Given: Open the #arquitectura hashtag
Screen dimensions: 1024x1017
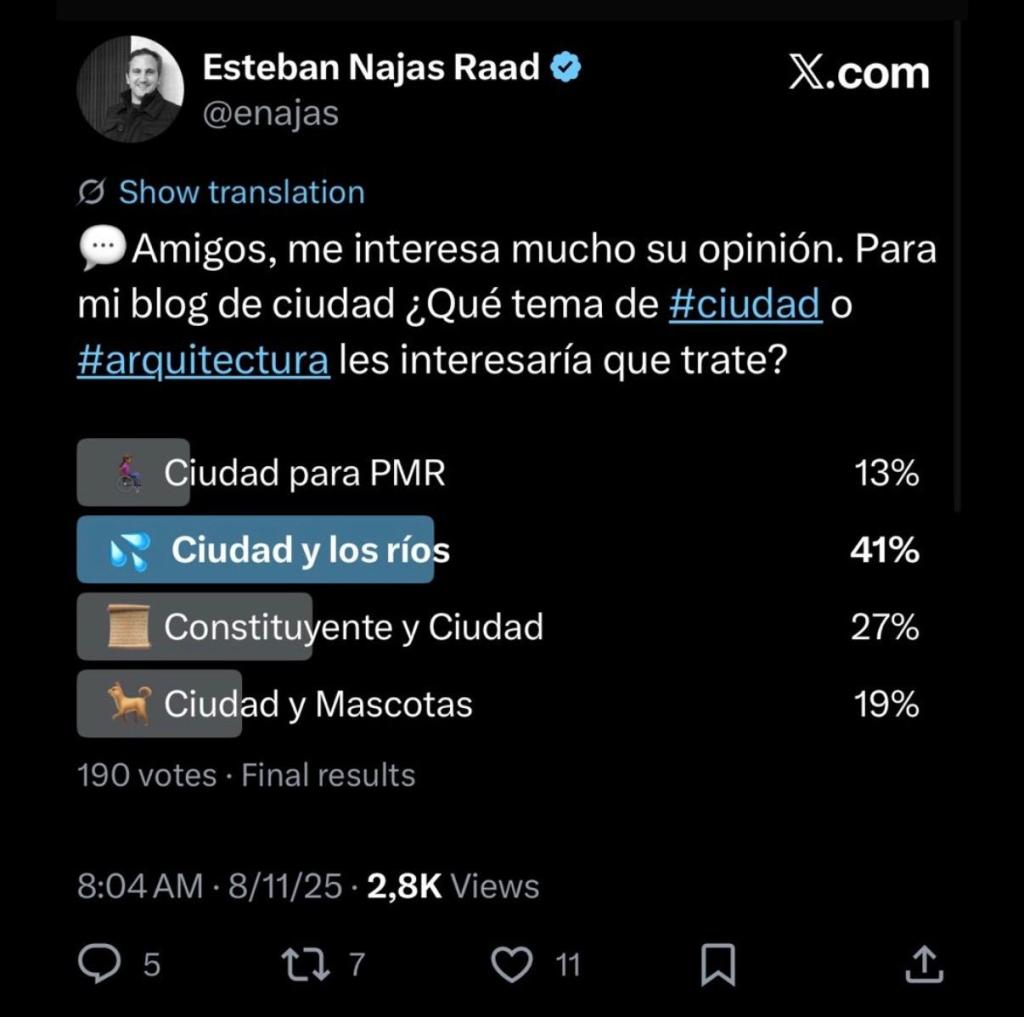Looking at the screenshot, I should tap(203, 360).
